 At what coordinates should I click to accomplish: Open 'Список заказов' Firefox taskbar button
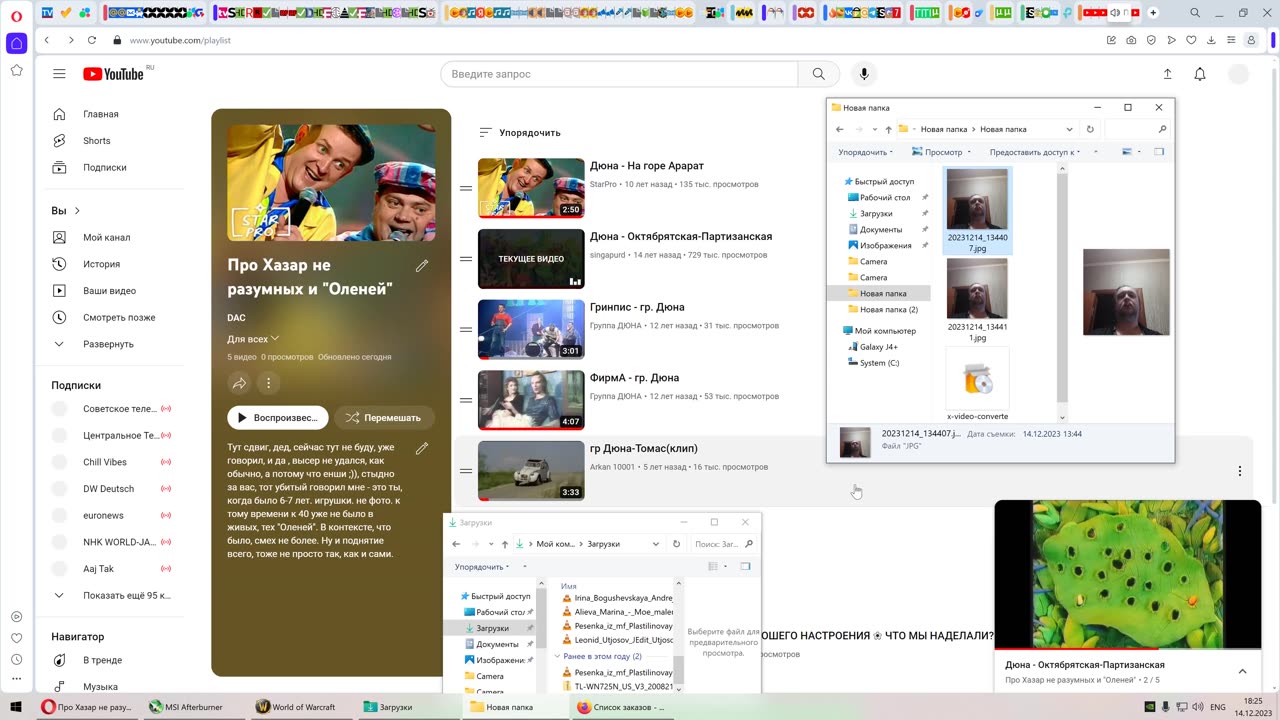[x=621, y=707]
